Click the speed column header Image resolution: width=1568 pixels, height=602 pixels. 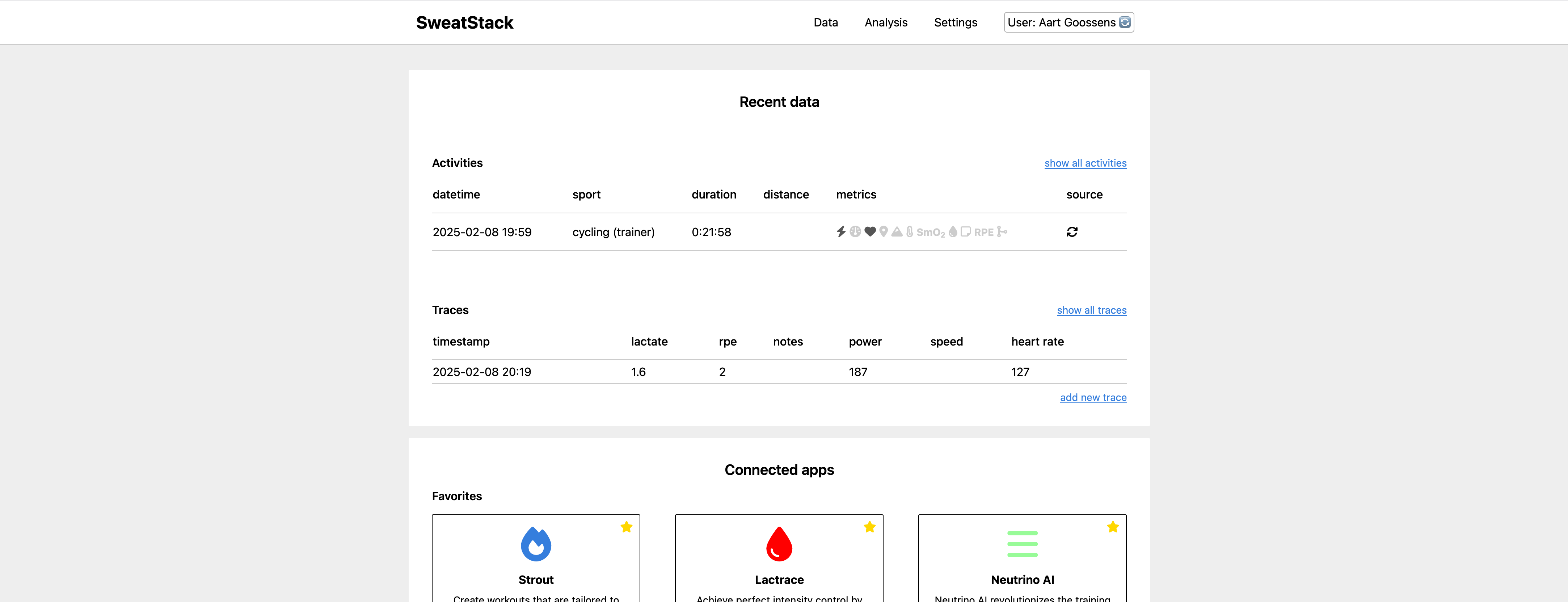point(946,341)
